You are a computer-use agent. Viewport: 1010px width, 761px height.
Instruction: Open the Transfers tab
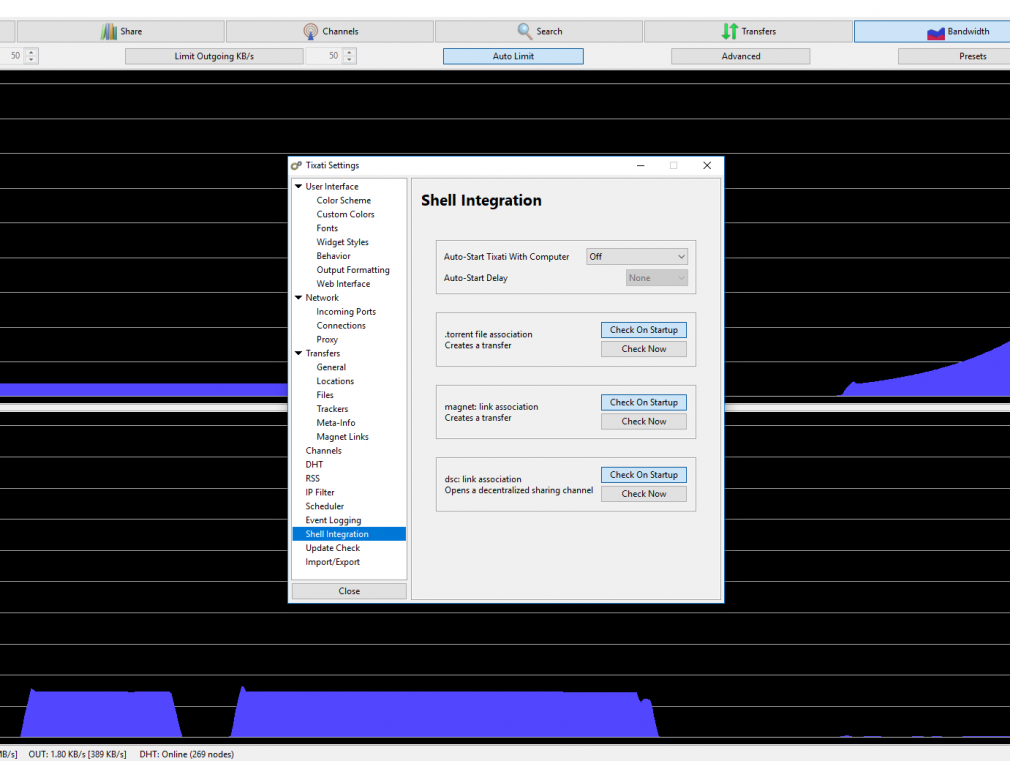pos(748,31)
